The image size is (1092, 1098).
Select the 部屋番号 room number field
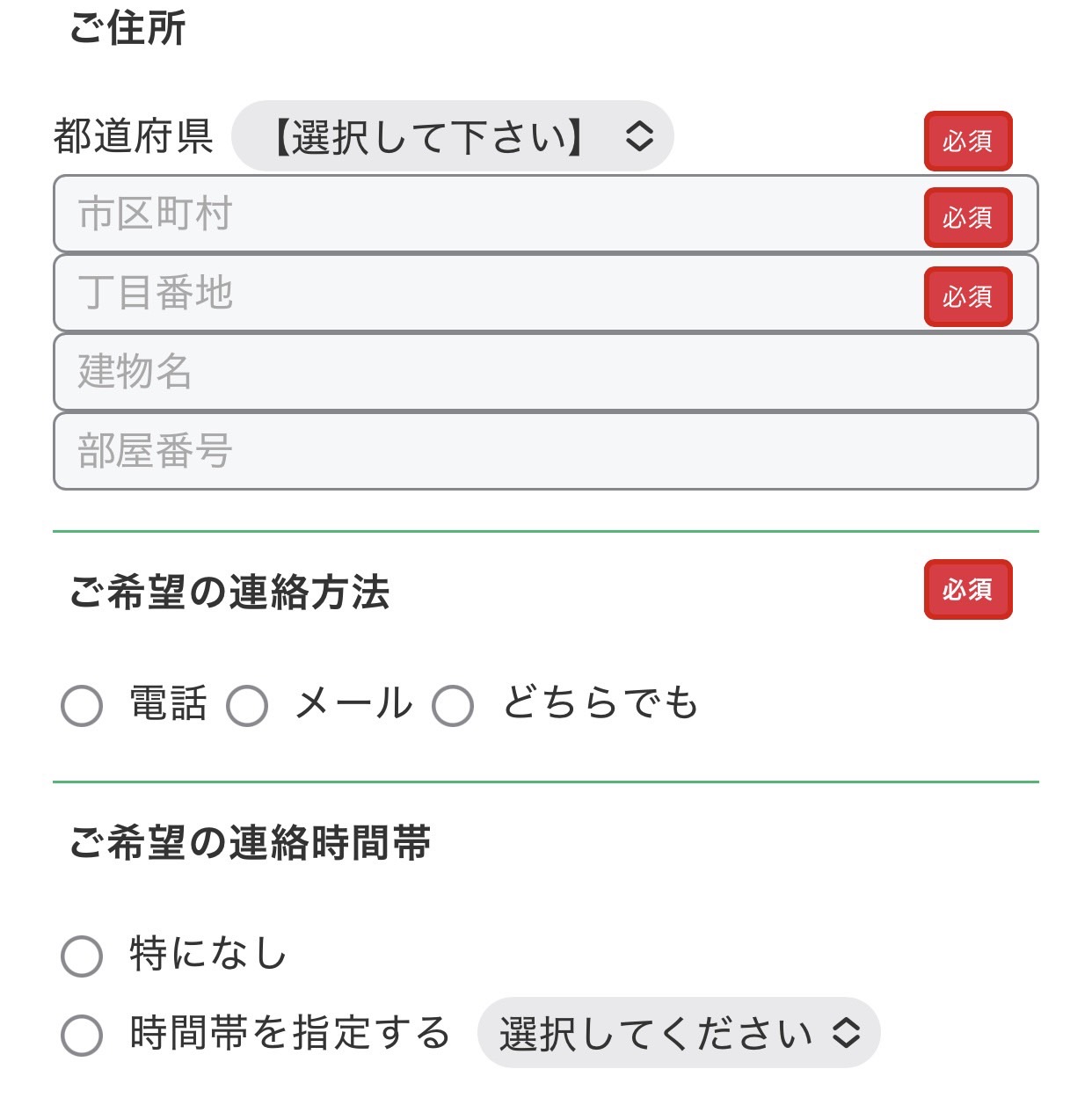coord(545,451)
